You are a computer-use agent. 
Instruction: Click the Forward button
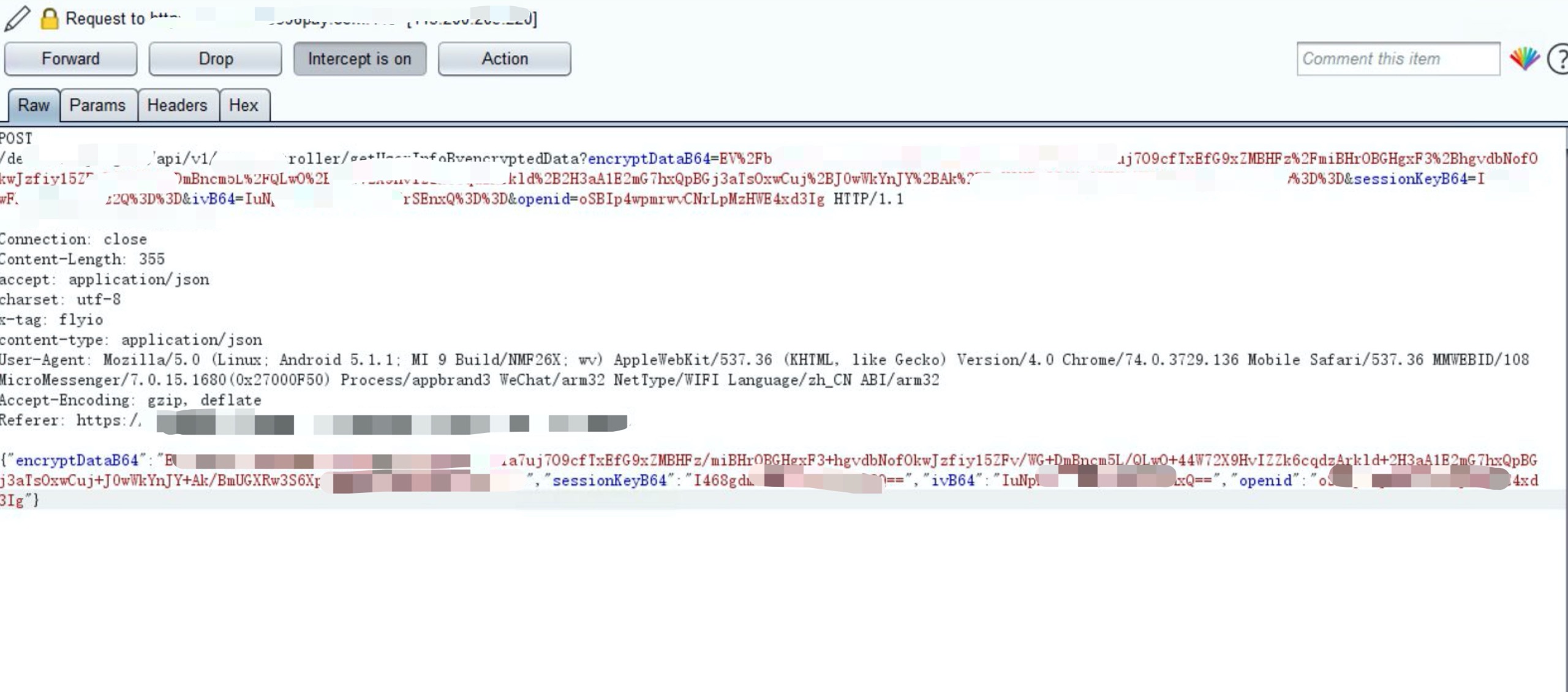pyautogui.click(x=70, y=59)
